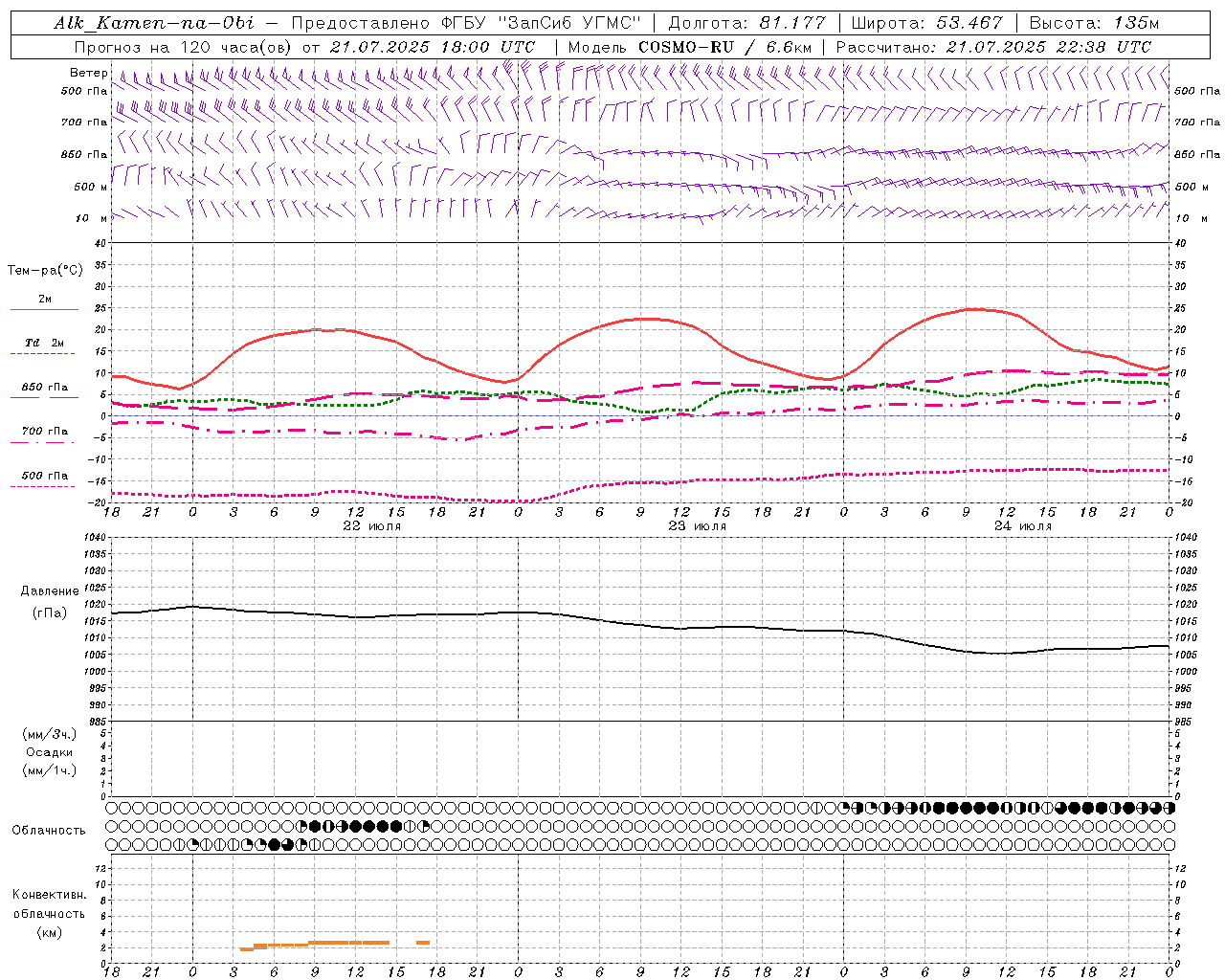Click the 'Осадки' precipitation label

[x=50, y=752]
